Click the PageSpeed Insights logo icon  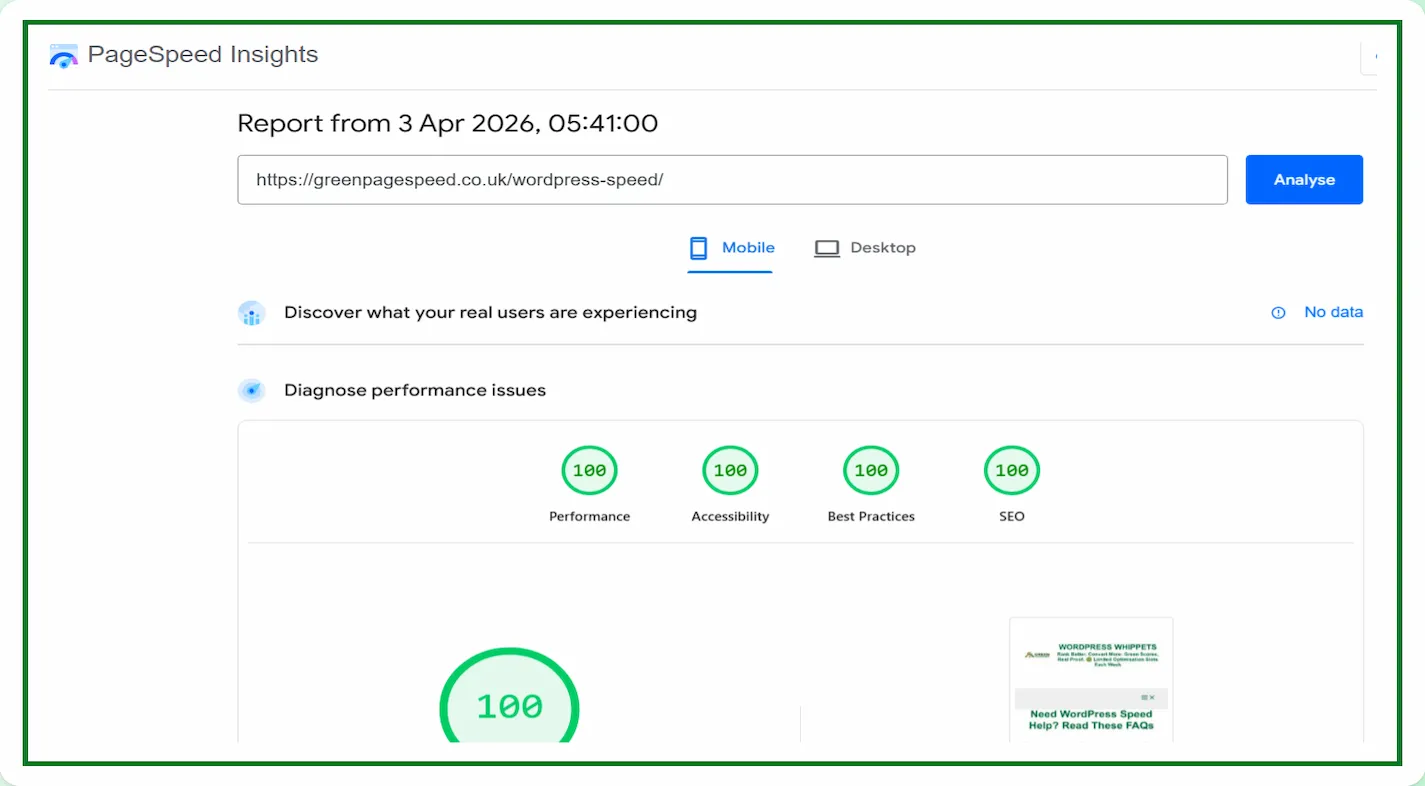pos(63,55)
